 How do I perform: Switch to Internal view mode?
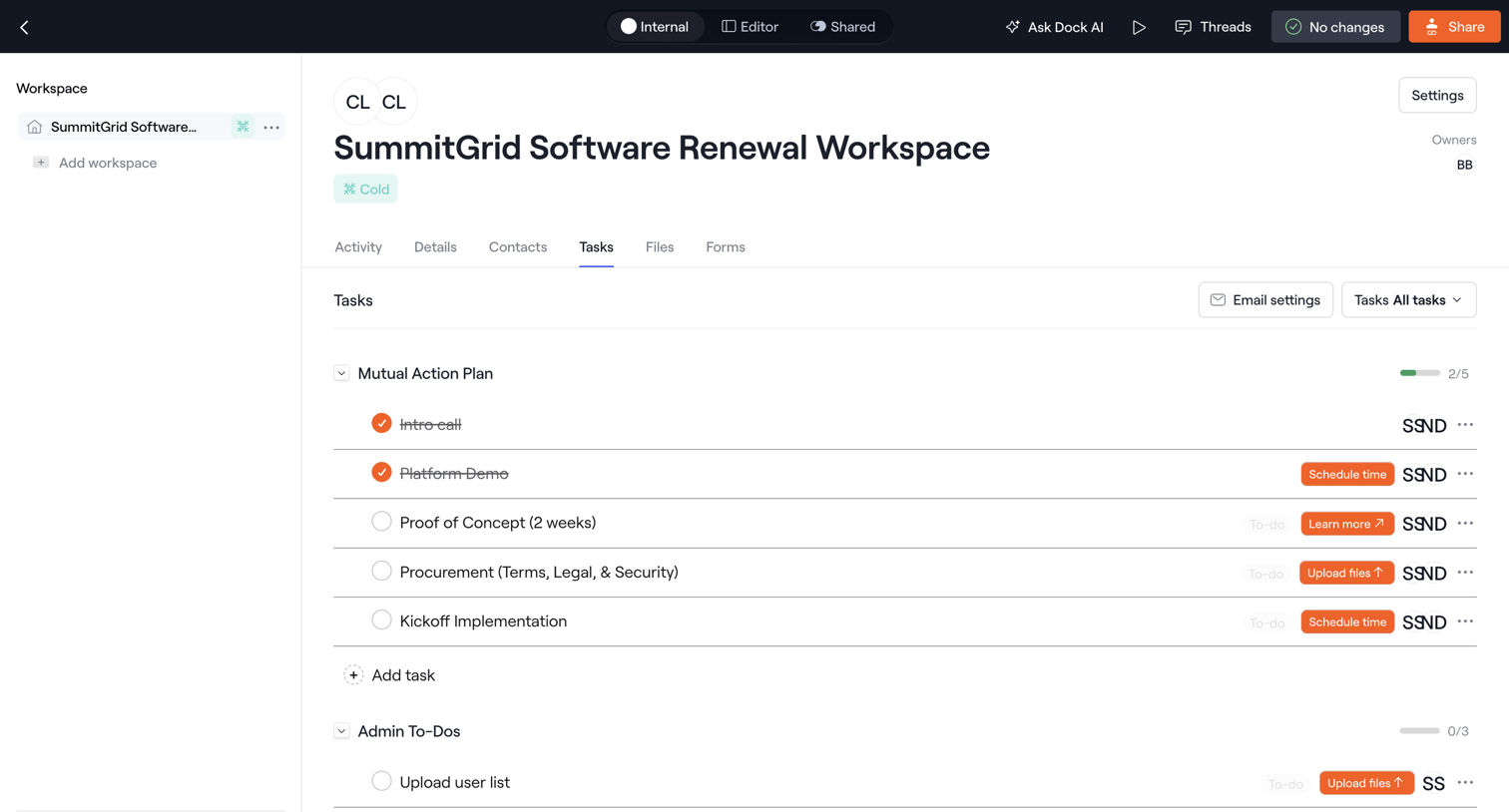(655, 27)
